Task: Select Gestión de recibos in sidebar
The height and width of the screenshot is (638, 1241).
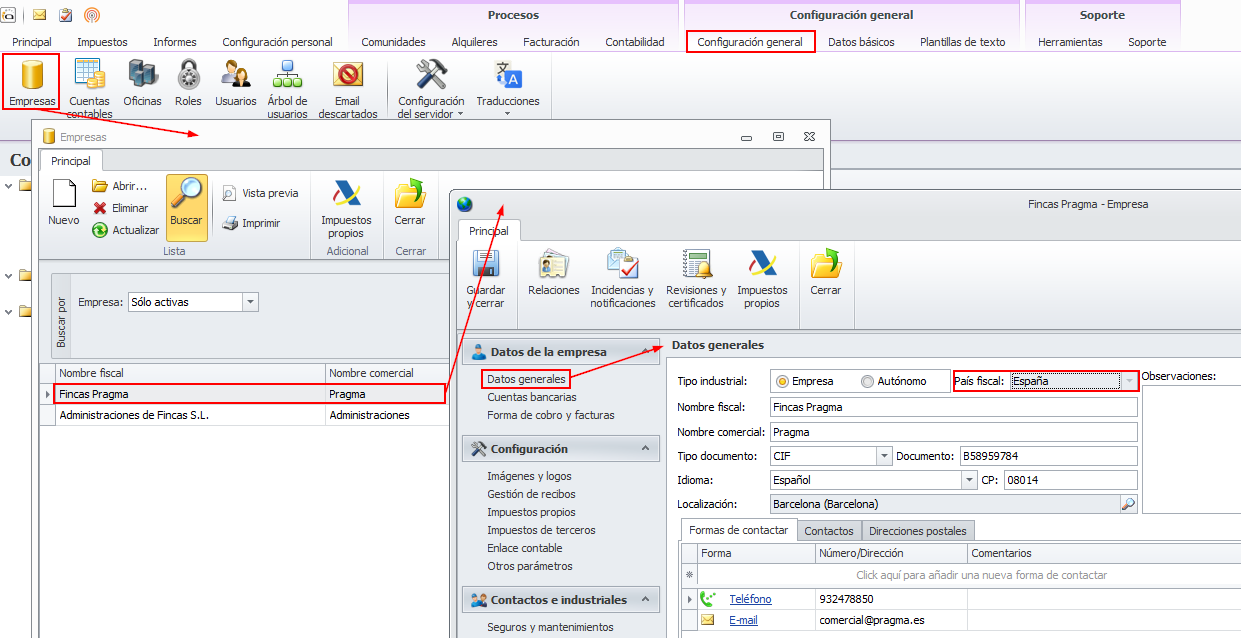Action: [x=531, y=494]
